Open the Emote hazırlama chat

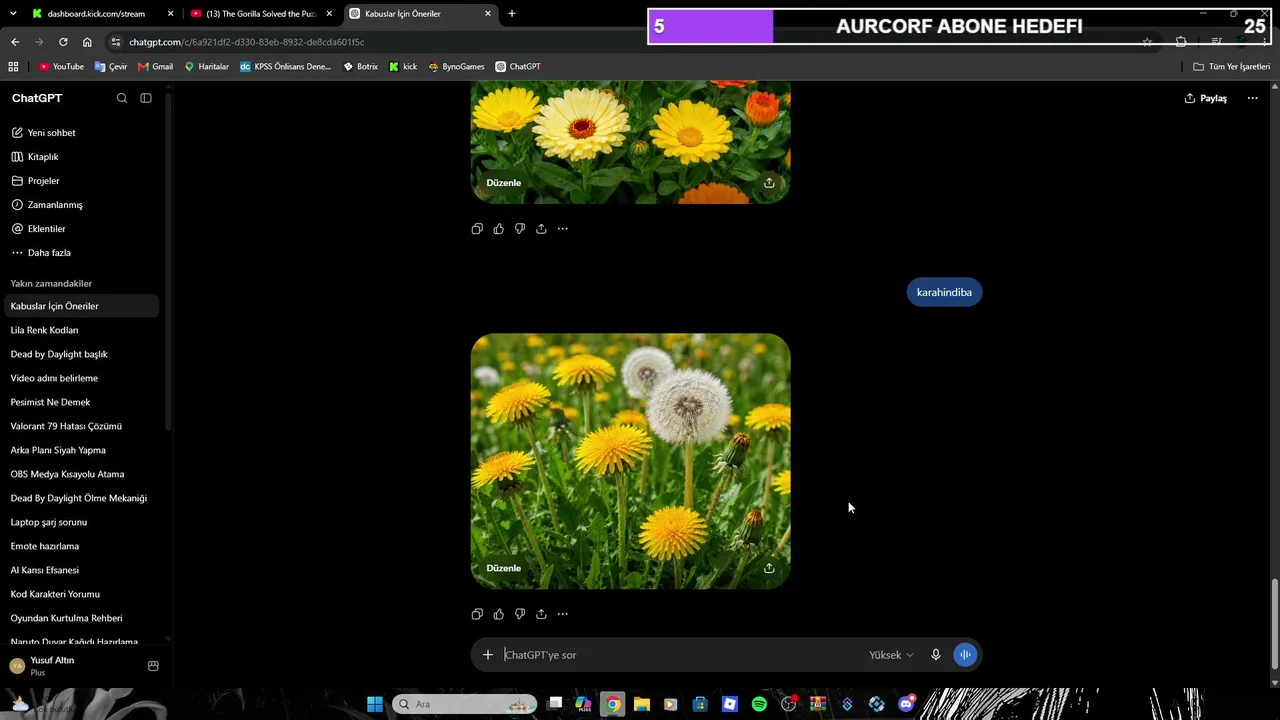80,546
